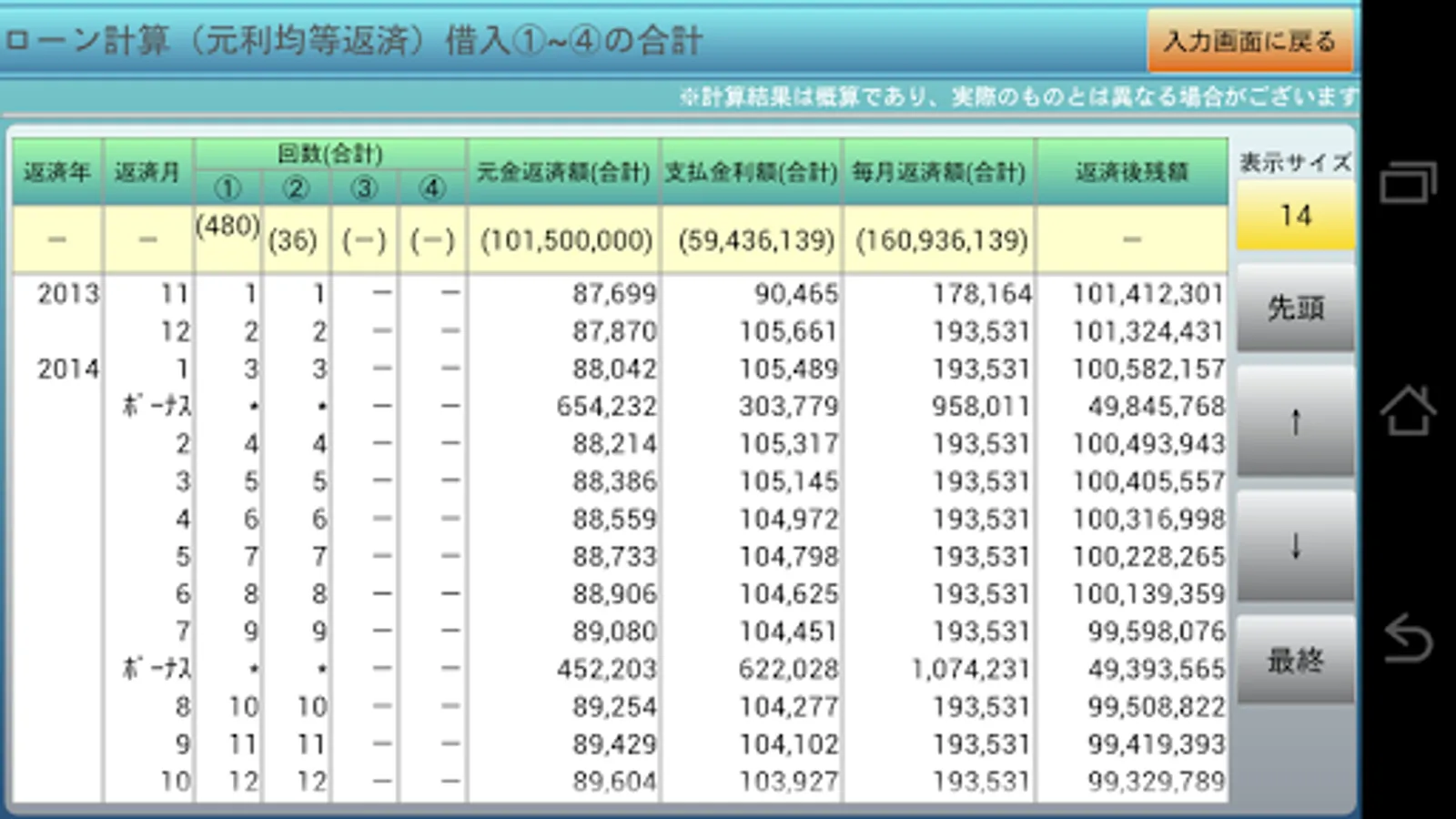Select the 支払金利額(合計) column header
The height and width of the screenshot is (819, 1456).
(x=752, y=172)
